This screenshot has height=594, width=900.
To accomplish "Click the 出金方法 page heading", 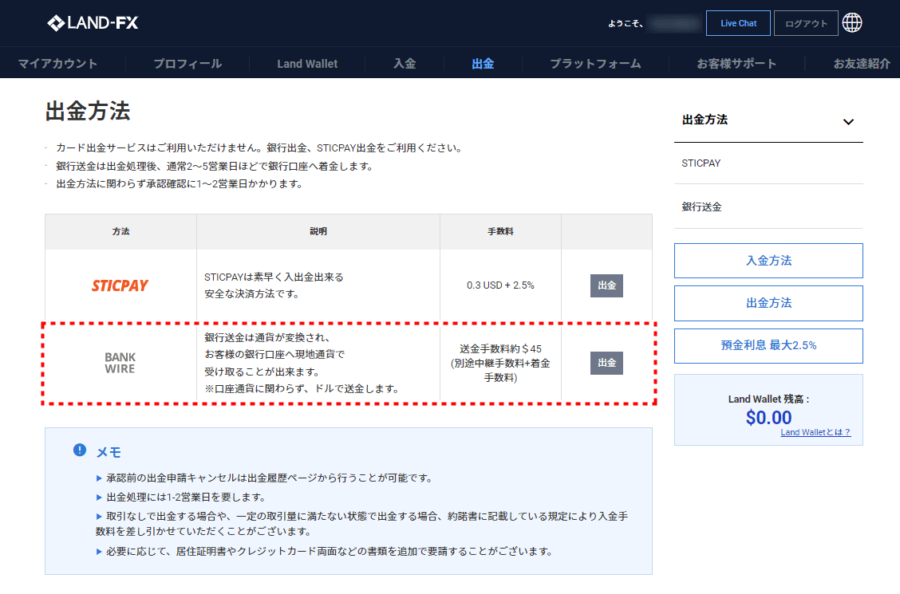I will 88,111.
